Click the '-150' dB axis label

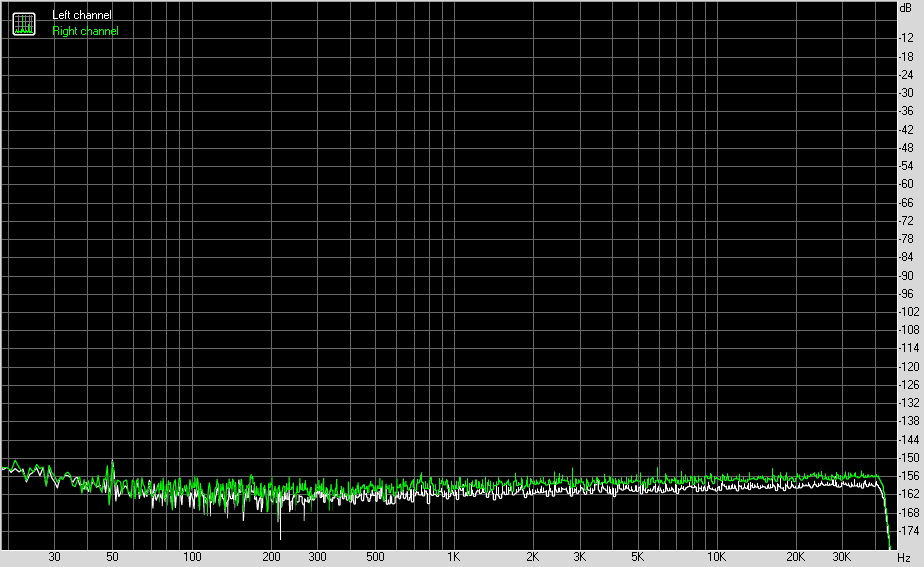[x=909, y=457]
